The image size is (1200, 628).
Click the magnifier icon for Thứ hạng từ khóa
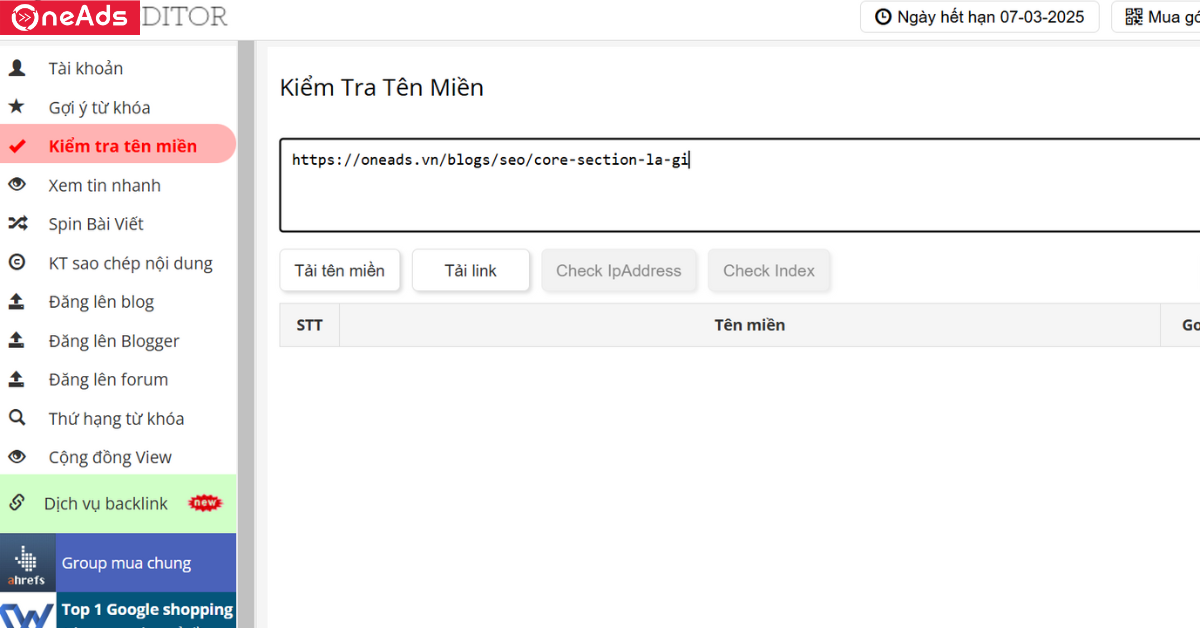pos(16,418)
